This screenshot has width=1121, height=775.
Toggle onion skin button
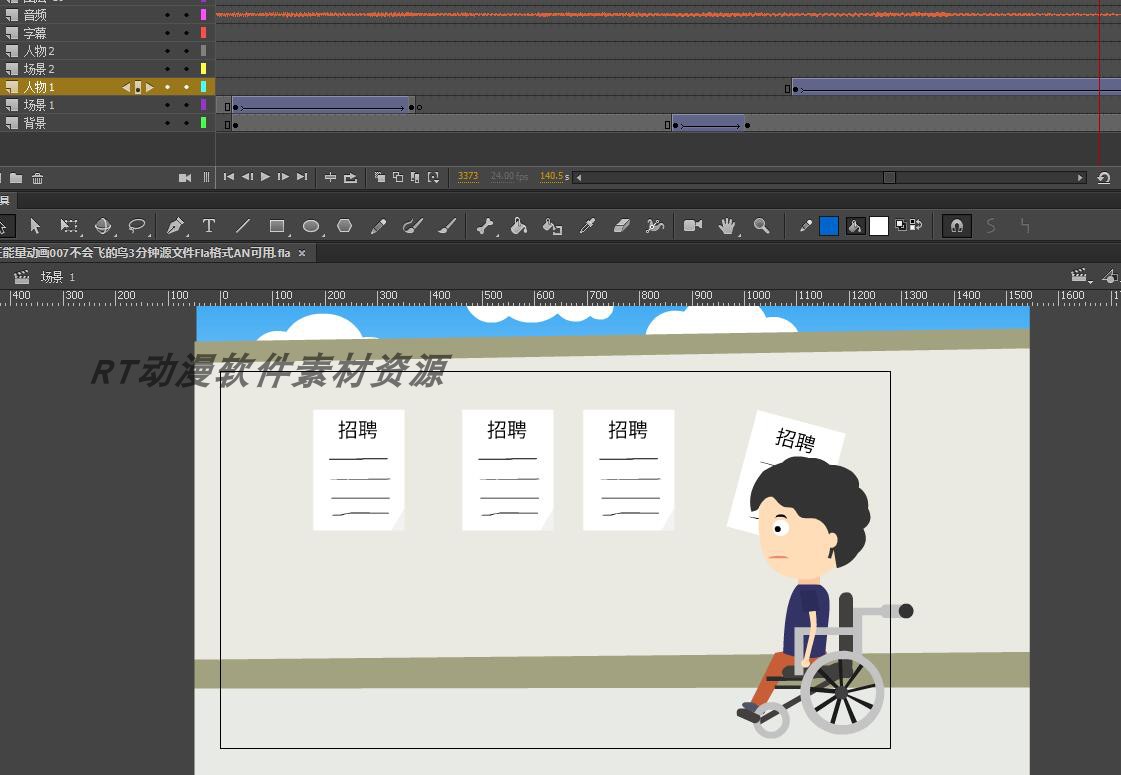(380, 177)
